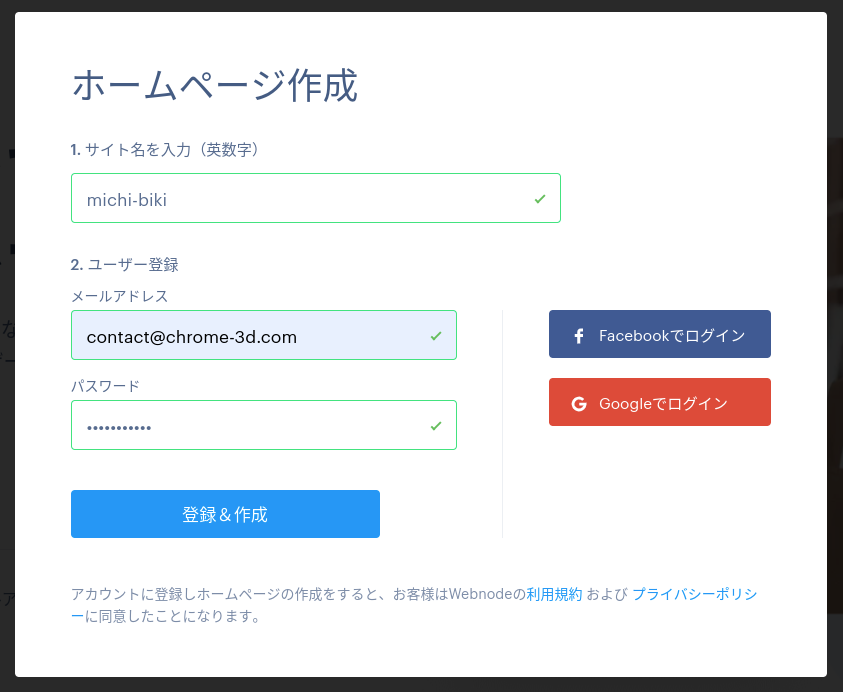Click green checkmark in email field
The image size is (843, 692).
(436, 336)
